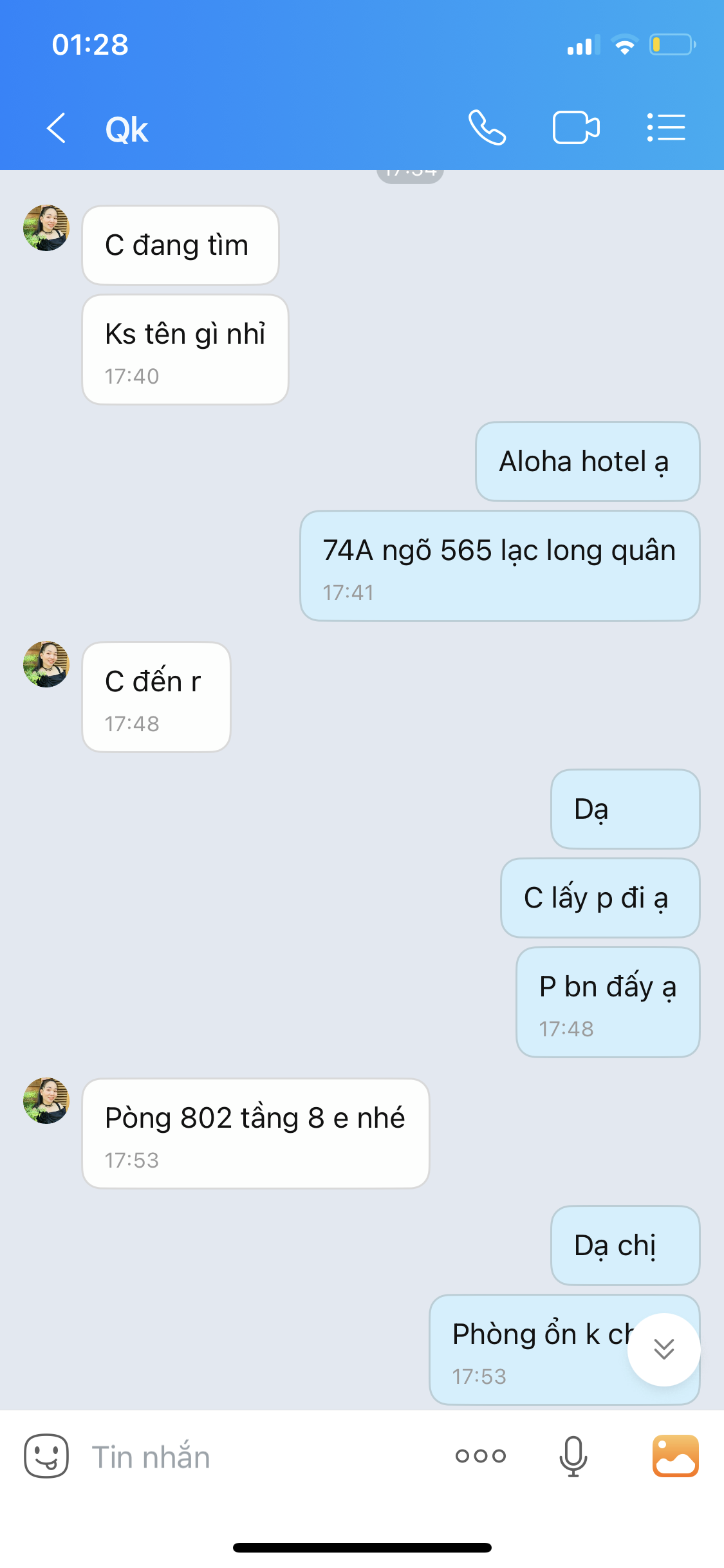Focus the Tin nhắn message field
Image resolution: width=724 pixels, height=1568 pixels.
[257, 1457]
